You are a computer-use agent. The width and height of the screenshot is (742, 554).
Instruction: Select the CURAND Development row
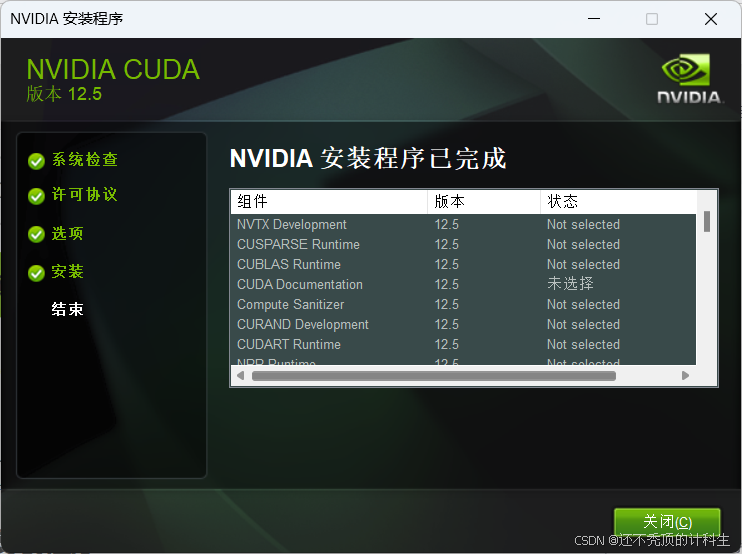(463, 324)
